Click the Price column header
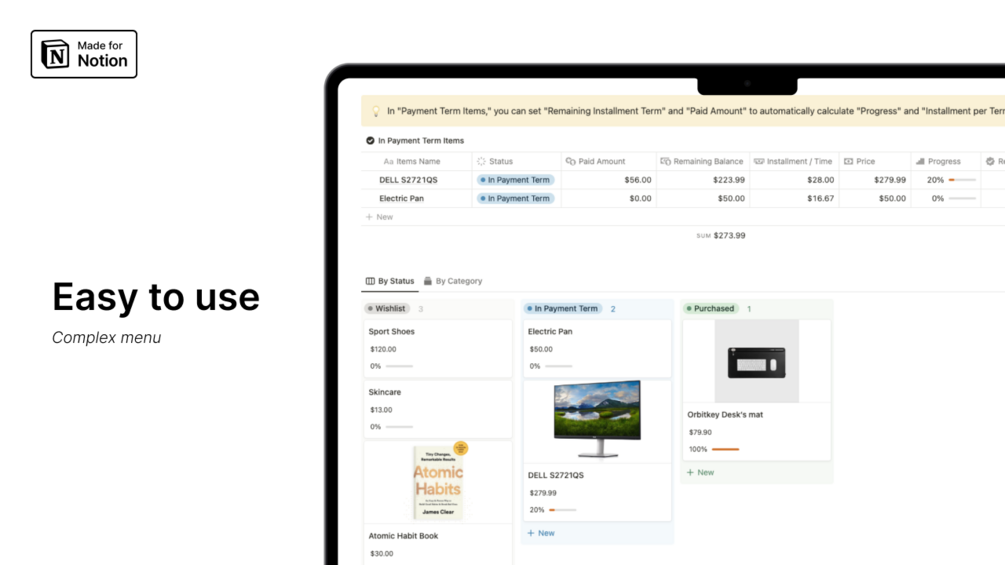The image size is (1005, 565). tap(860, 161)
